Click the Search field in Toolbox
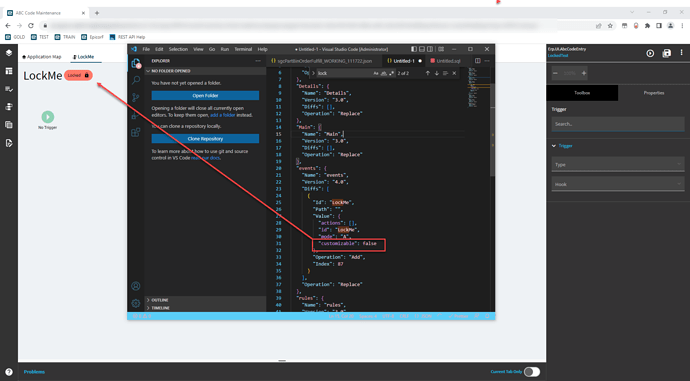Viewport: 690px width, 381px height. 618,124
